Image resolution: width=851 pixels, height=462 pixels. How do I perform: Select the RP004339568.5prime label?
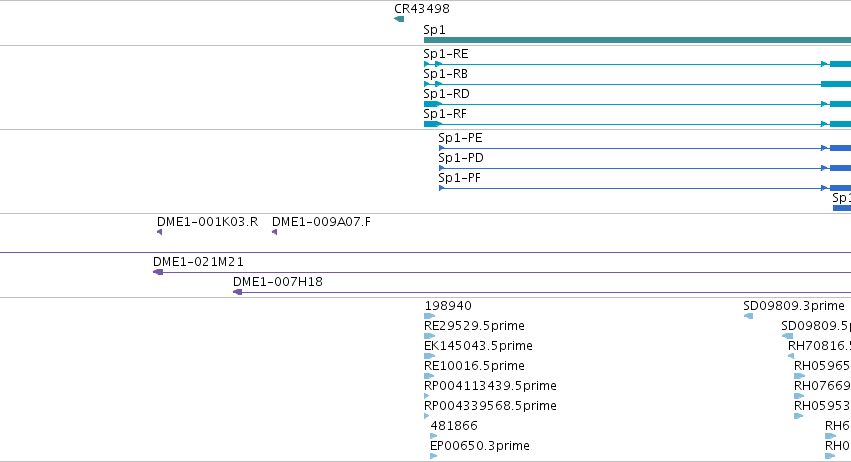[x=490, y=406]
